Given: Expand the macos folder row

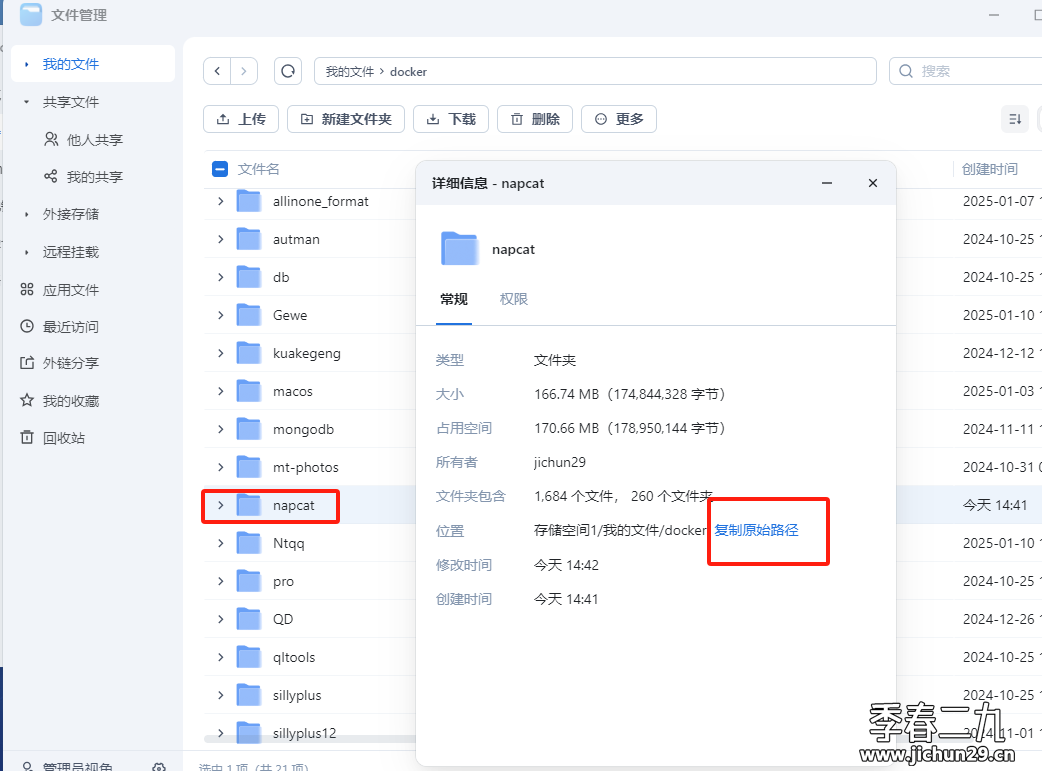Looking at the screenshot, I should pos(221,391).
